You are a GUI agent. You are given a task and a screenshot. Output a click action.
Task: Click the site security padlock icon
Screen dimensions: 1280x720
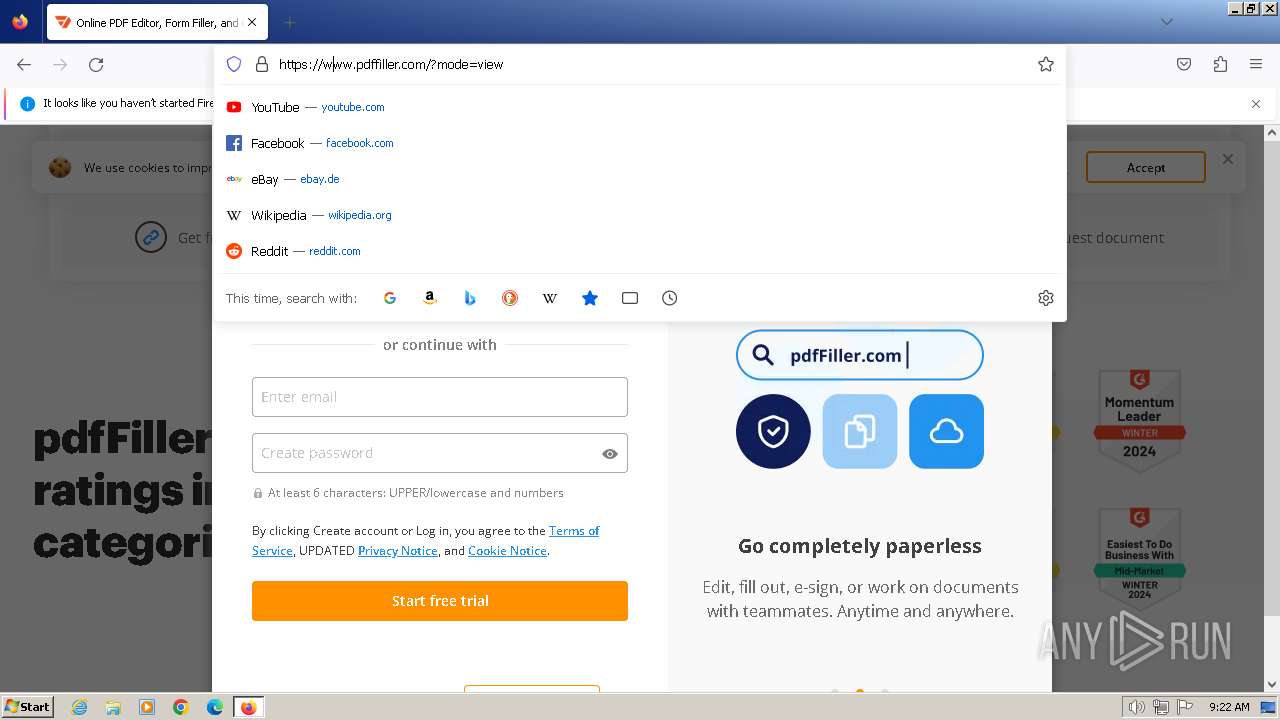click(262, 64)
